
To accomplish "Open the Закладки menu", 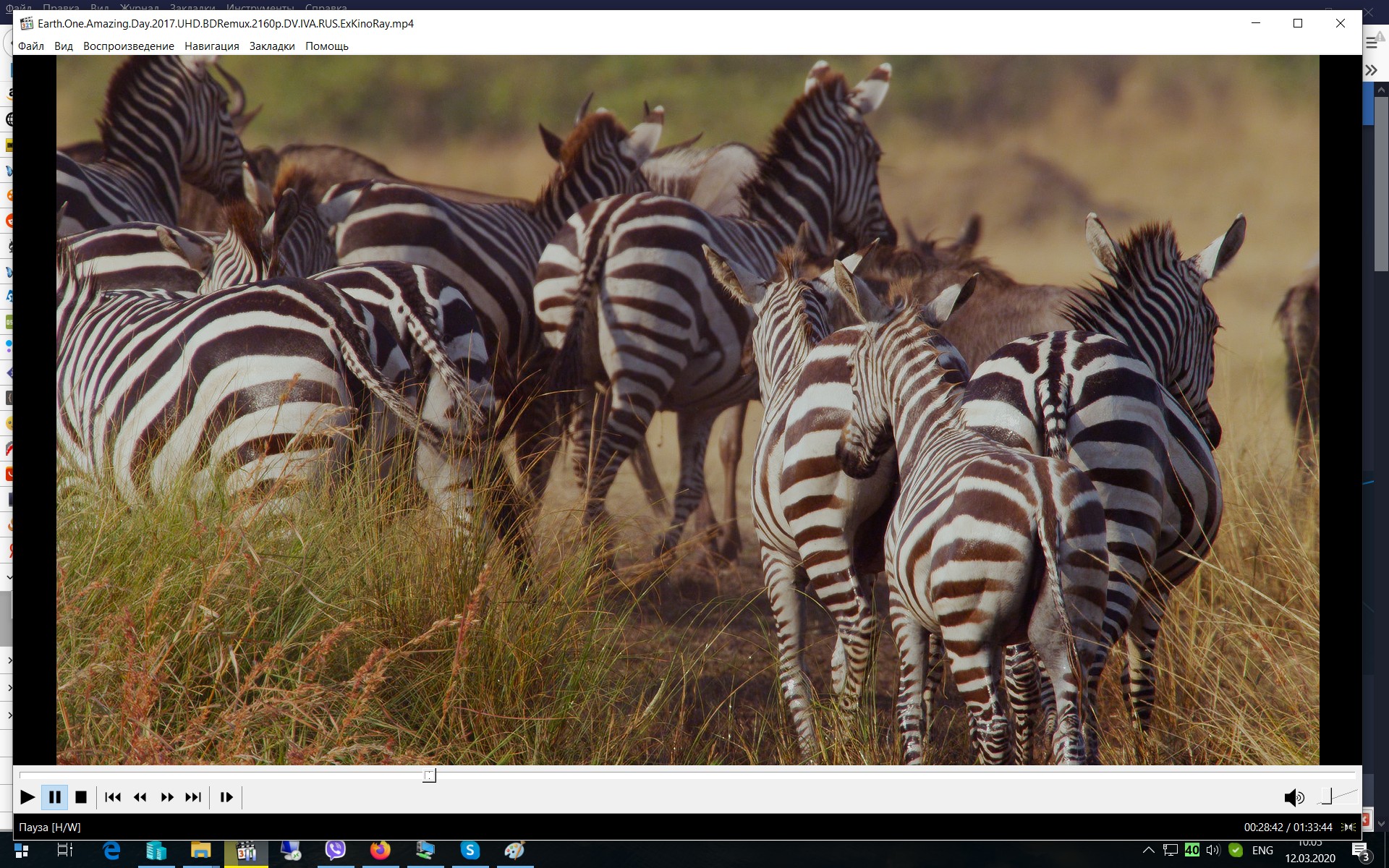I will click(x=272, y=46).
